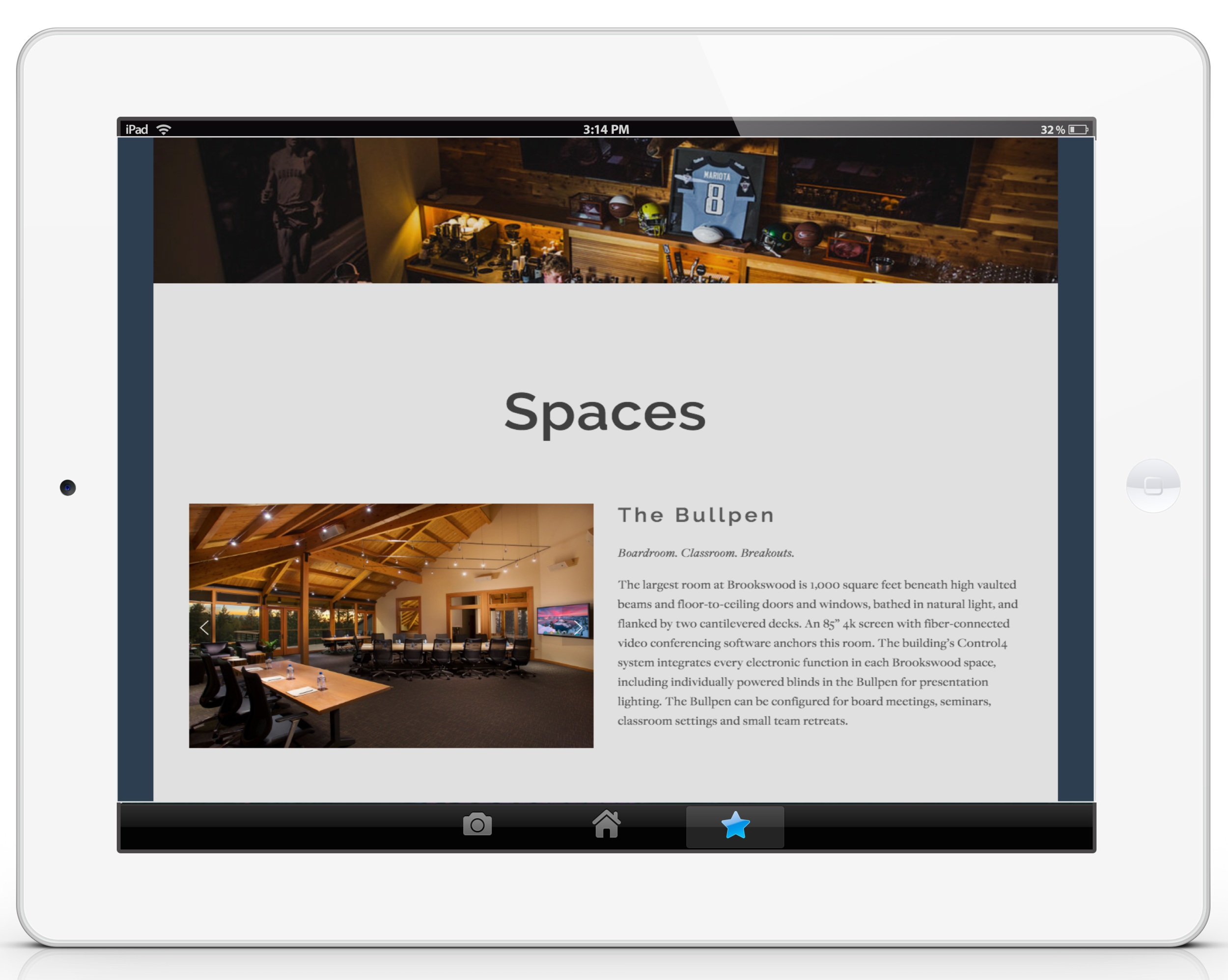Tap the camera icon in the bottom toolbar
1228x980 pixels.
477,823
